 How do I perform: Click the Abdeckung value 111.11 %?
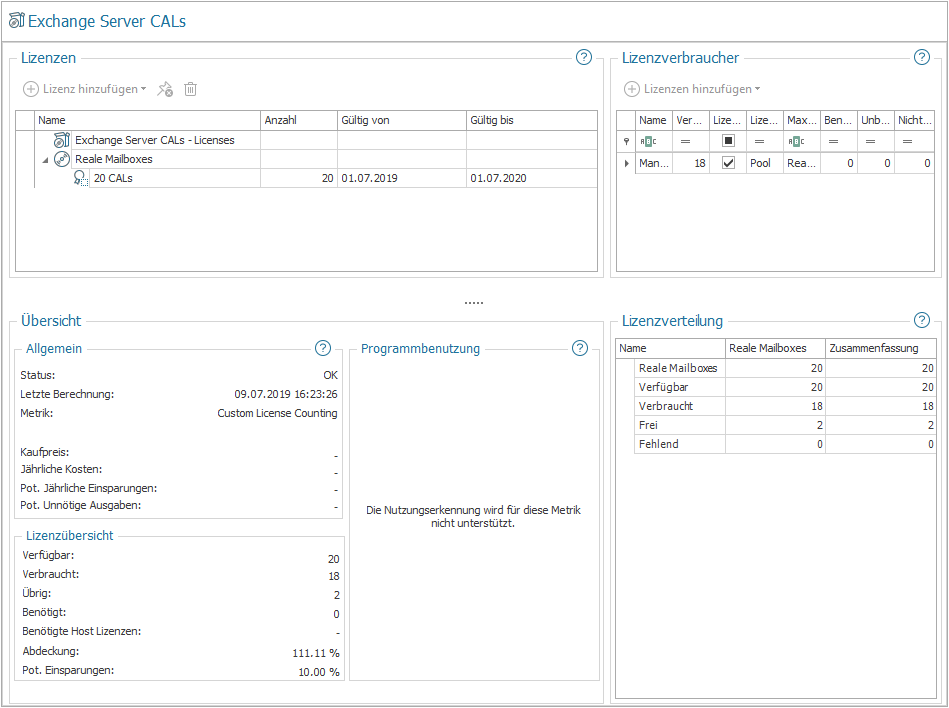[316, 653]
